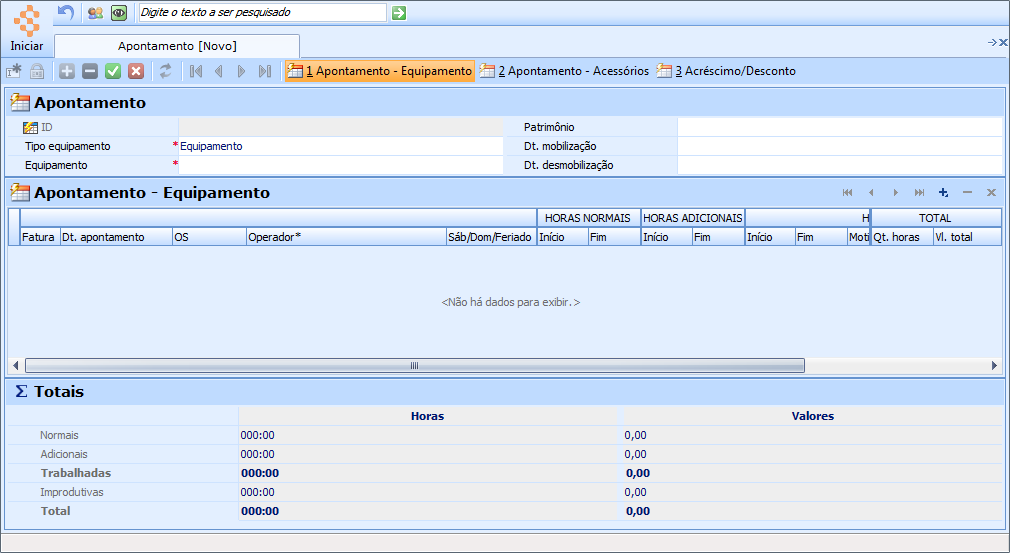Screen dimensions: 1010x553
Task: Add record with gray plus icon
Action: (x=67, y=71)
